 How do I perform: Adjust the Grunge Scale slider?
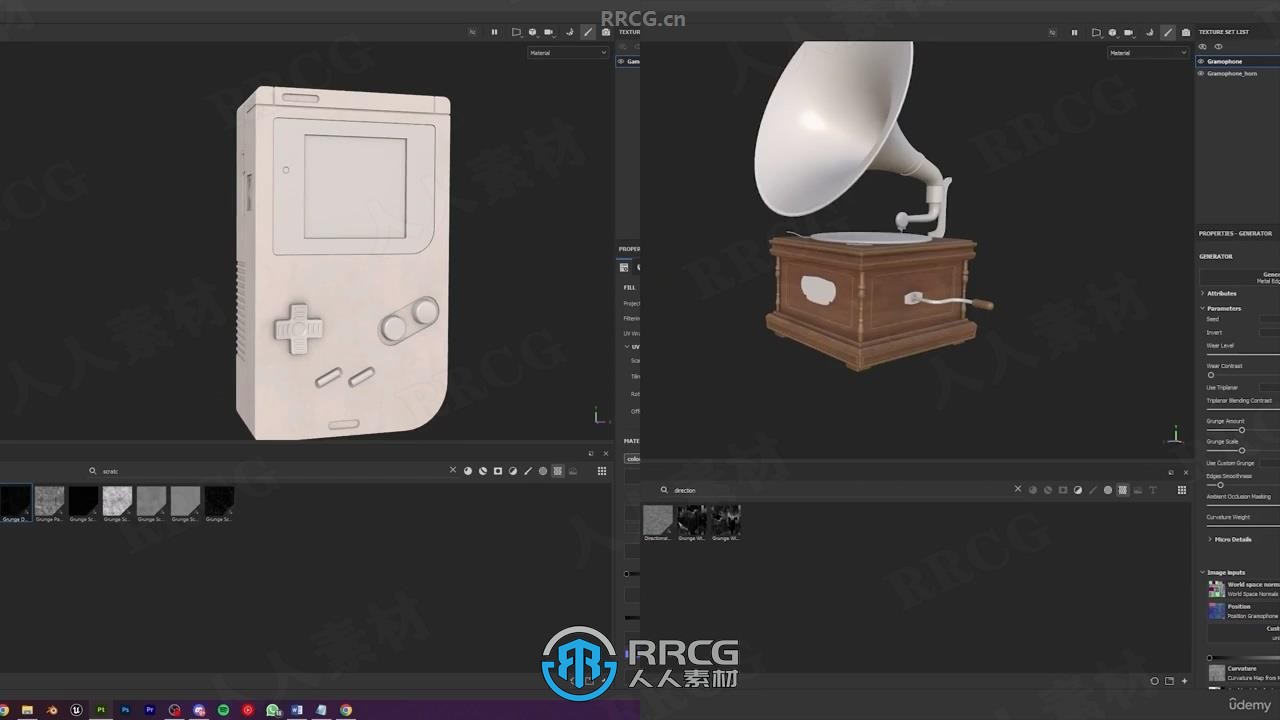[x=1242, y=450]
